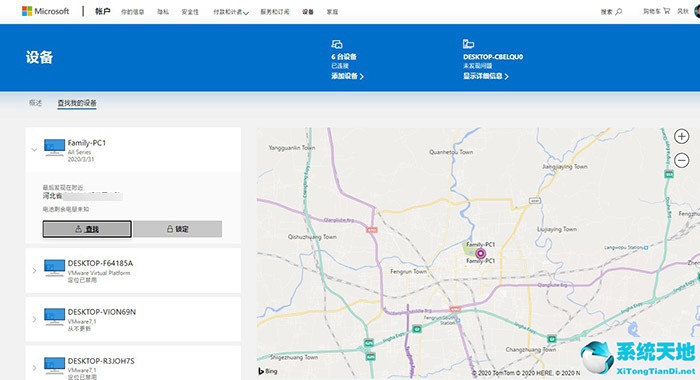Viewport: 700px width, 380px height.
Task: Click the Microsoft logo
Action: [46, 11]
